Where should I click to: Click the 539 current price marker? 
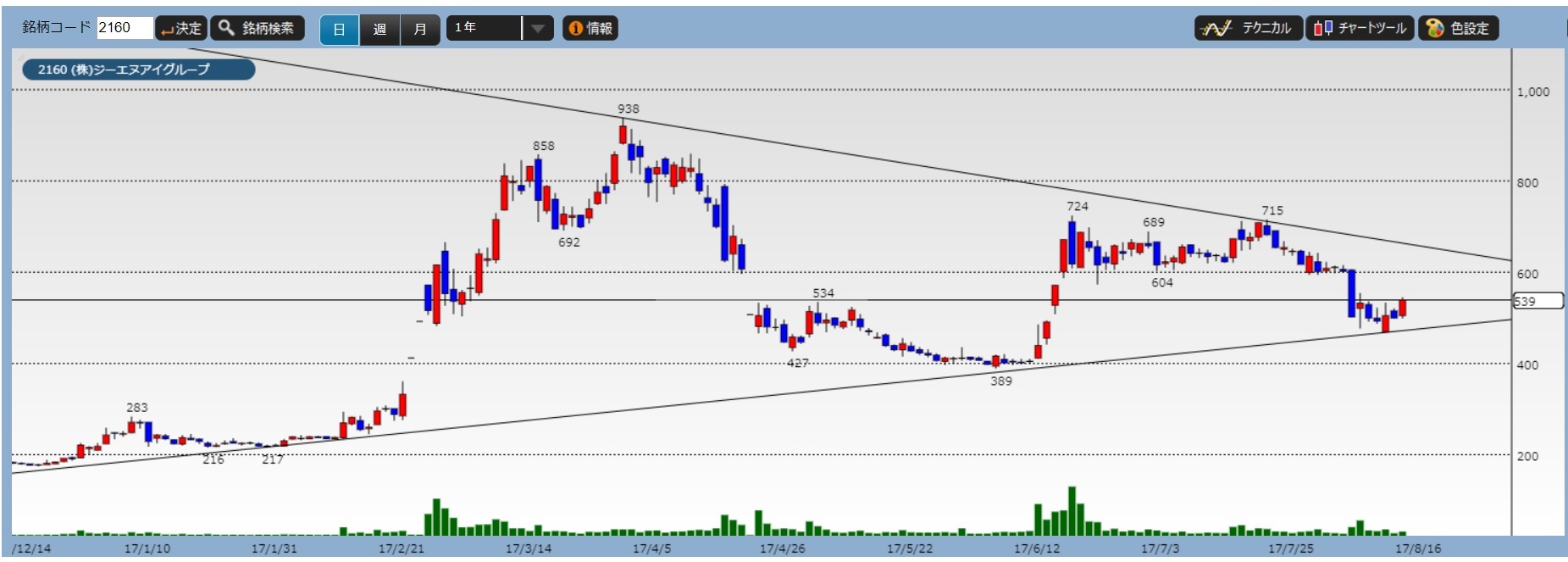coord(1538,301)
